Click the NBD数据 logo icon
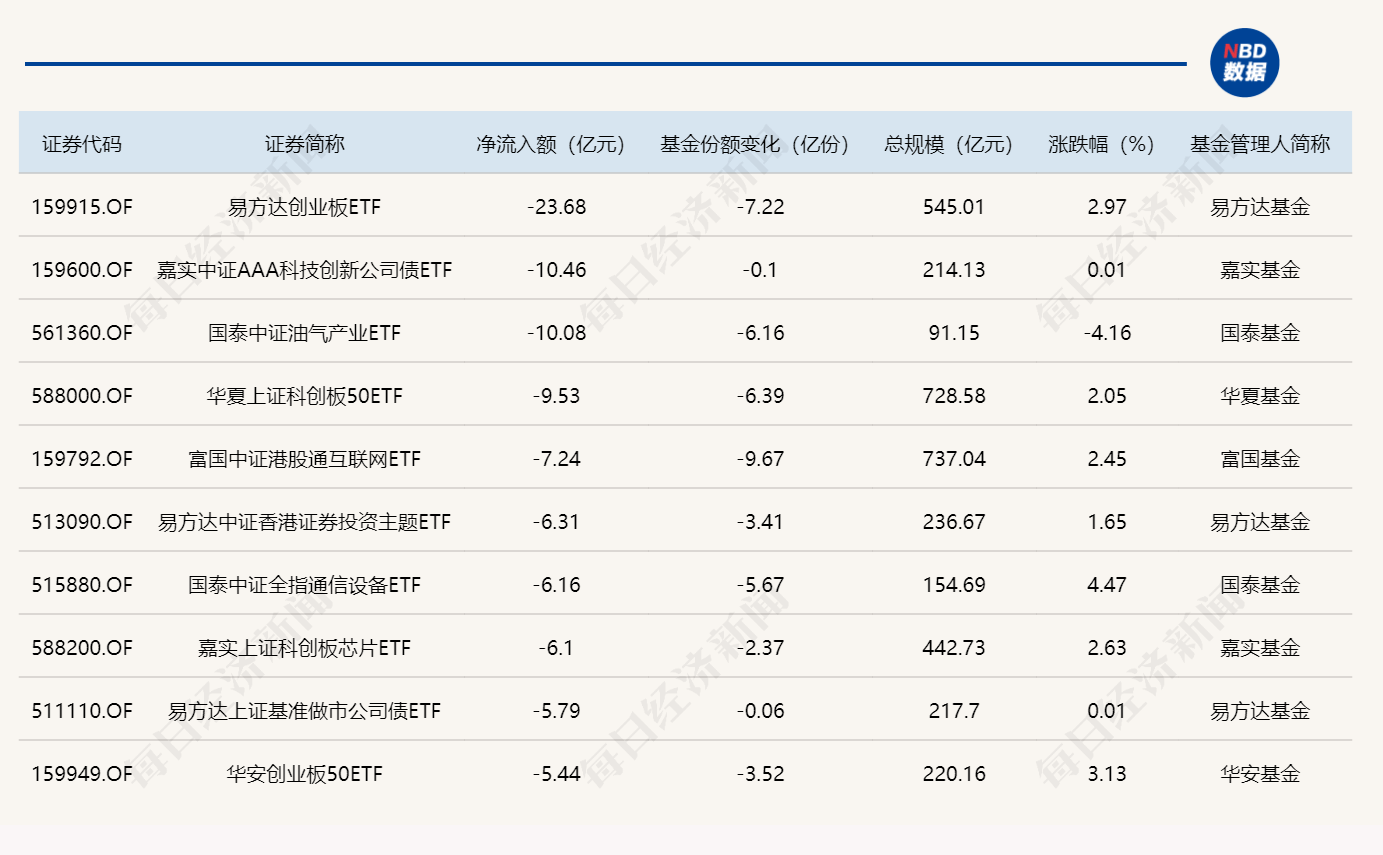Viewport: 1383px width, 855px height. click(x=1244, y=63)
